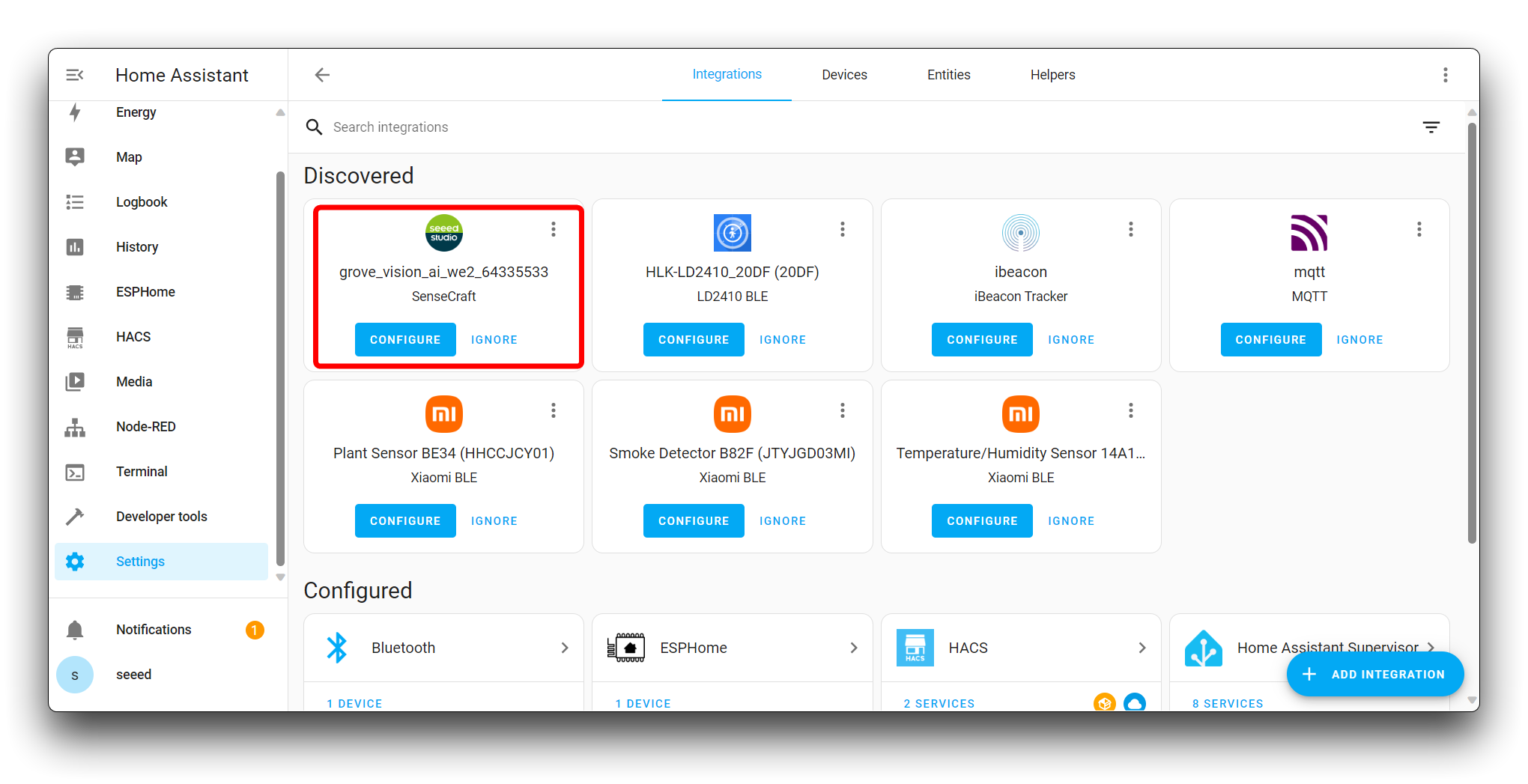Switch to the Entities tab
Viewport: 1528px width, 784px height.
coord(948,75)
